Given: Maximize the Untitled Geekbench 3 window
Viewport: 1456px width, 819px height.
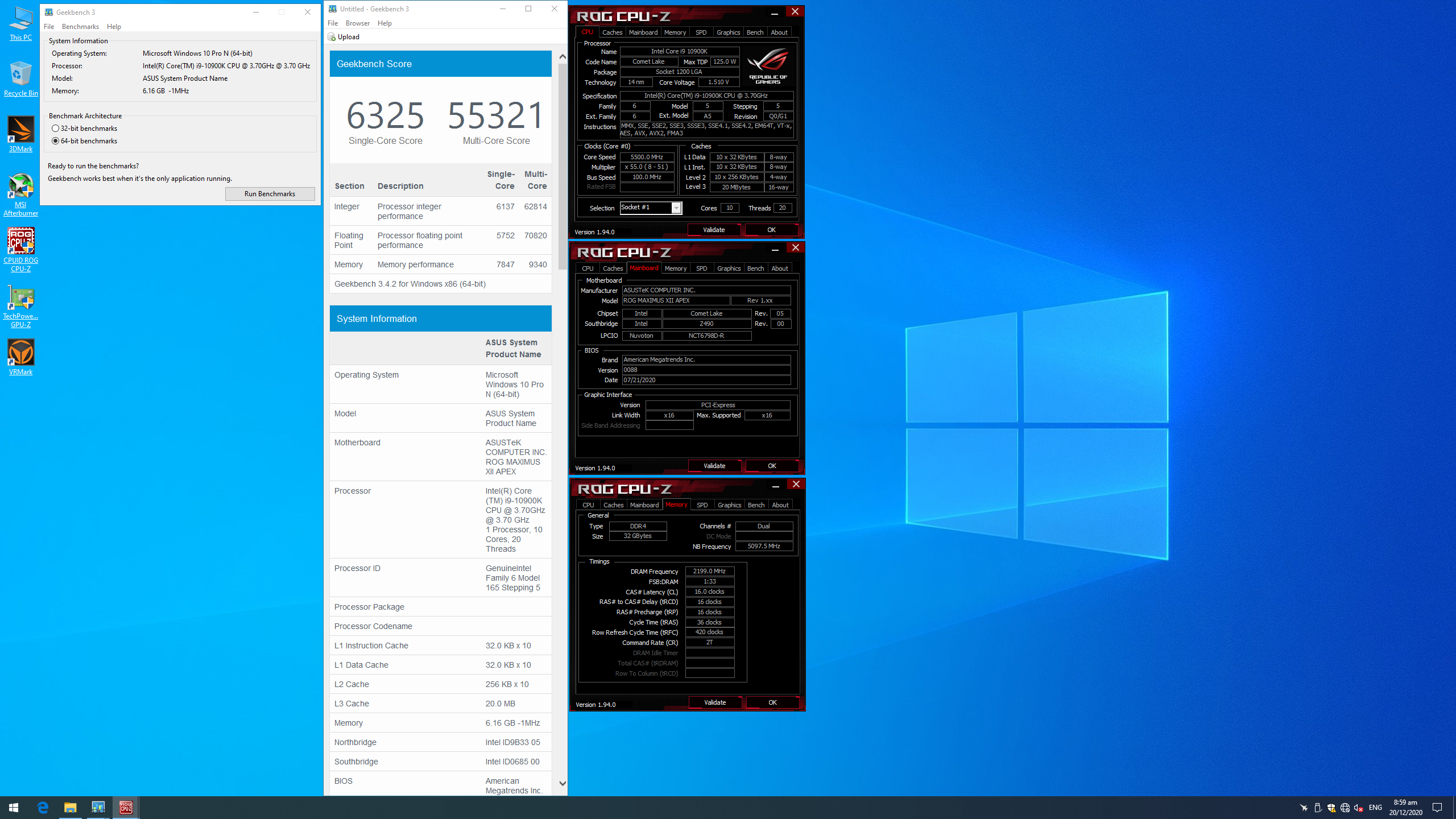Looking at the screenshot, I should 528,9.
